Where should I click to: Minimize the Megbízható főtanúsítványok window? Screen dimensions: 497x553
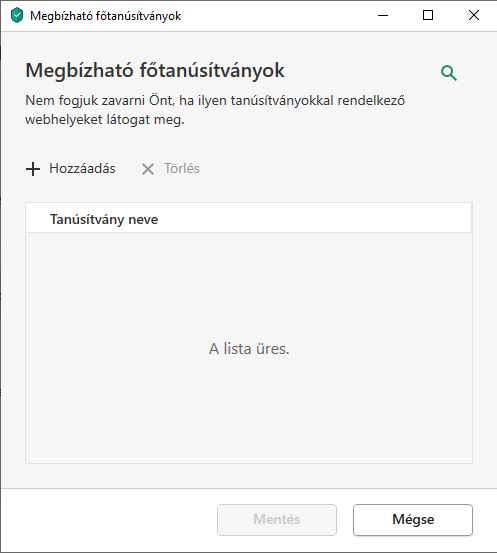pyautogui.click(x=383, y=16)
